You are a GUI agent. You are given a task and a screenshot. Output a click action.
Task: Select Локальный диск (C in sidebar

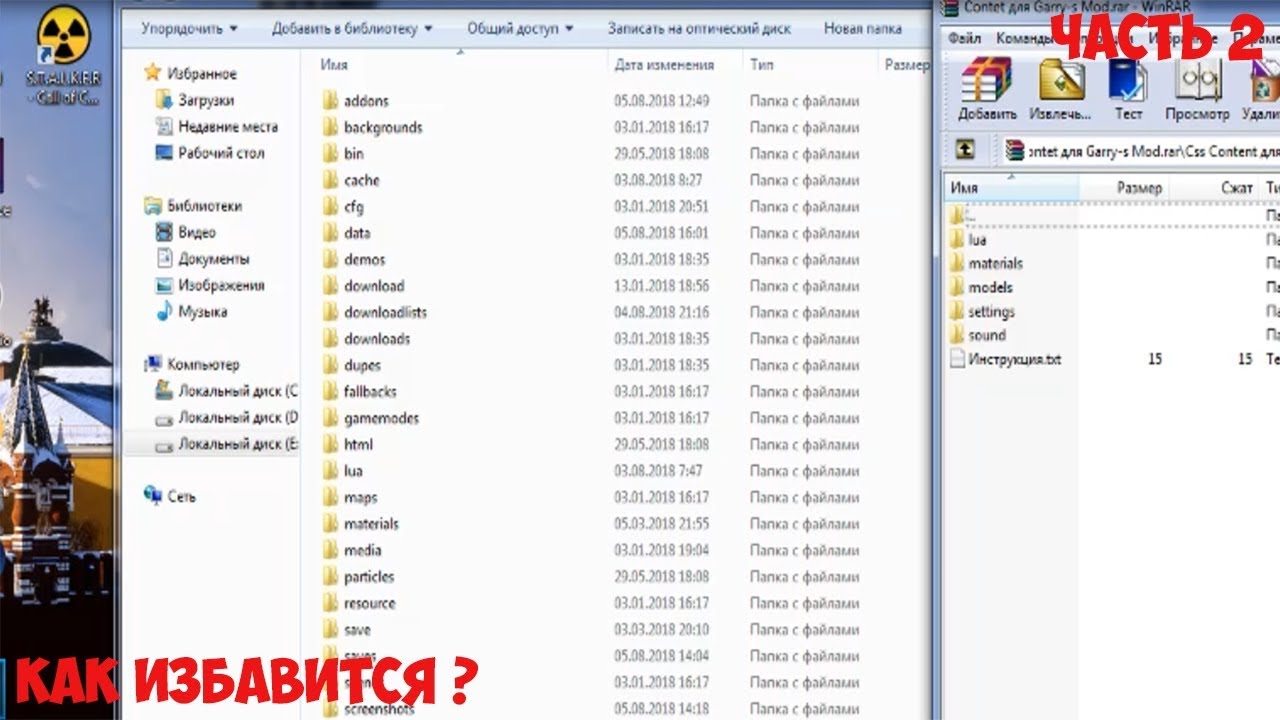tap(226, 391)
